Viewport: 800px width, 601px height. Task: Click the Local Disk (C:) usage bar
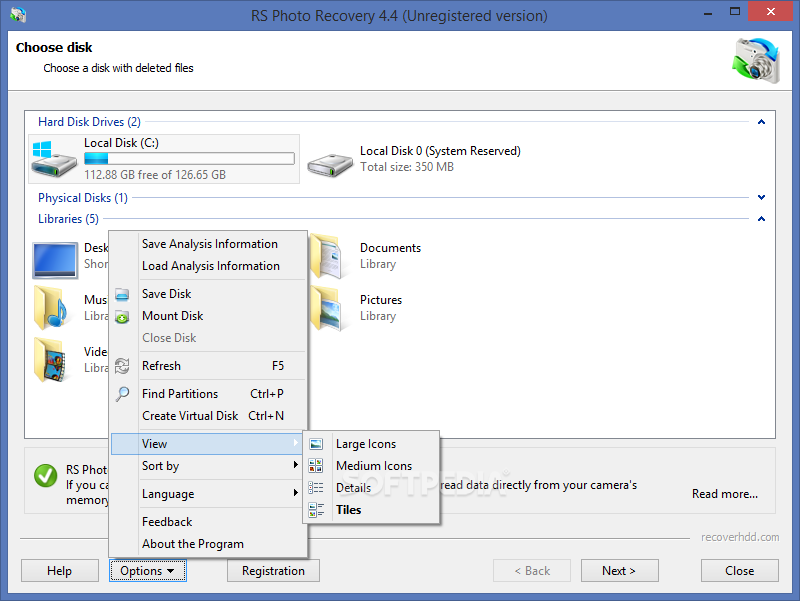(x=189, y=159)
